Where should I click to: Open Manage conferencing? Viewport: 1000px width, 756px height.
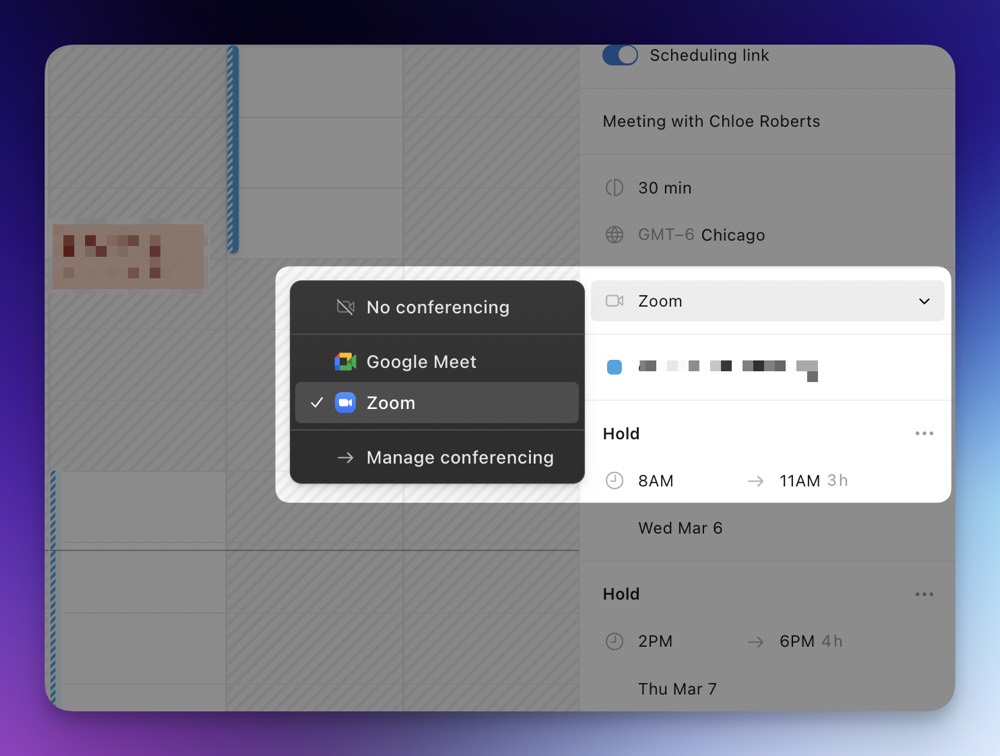coord(437,457)
